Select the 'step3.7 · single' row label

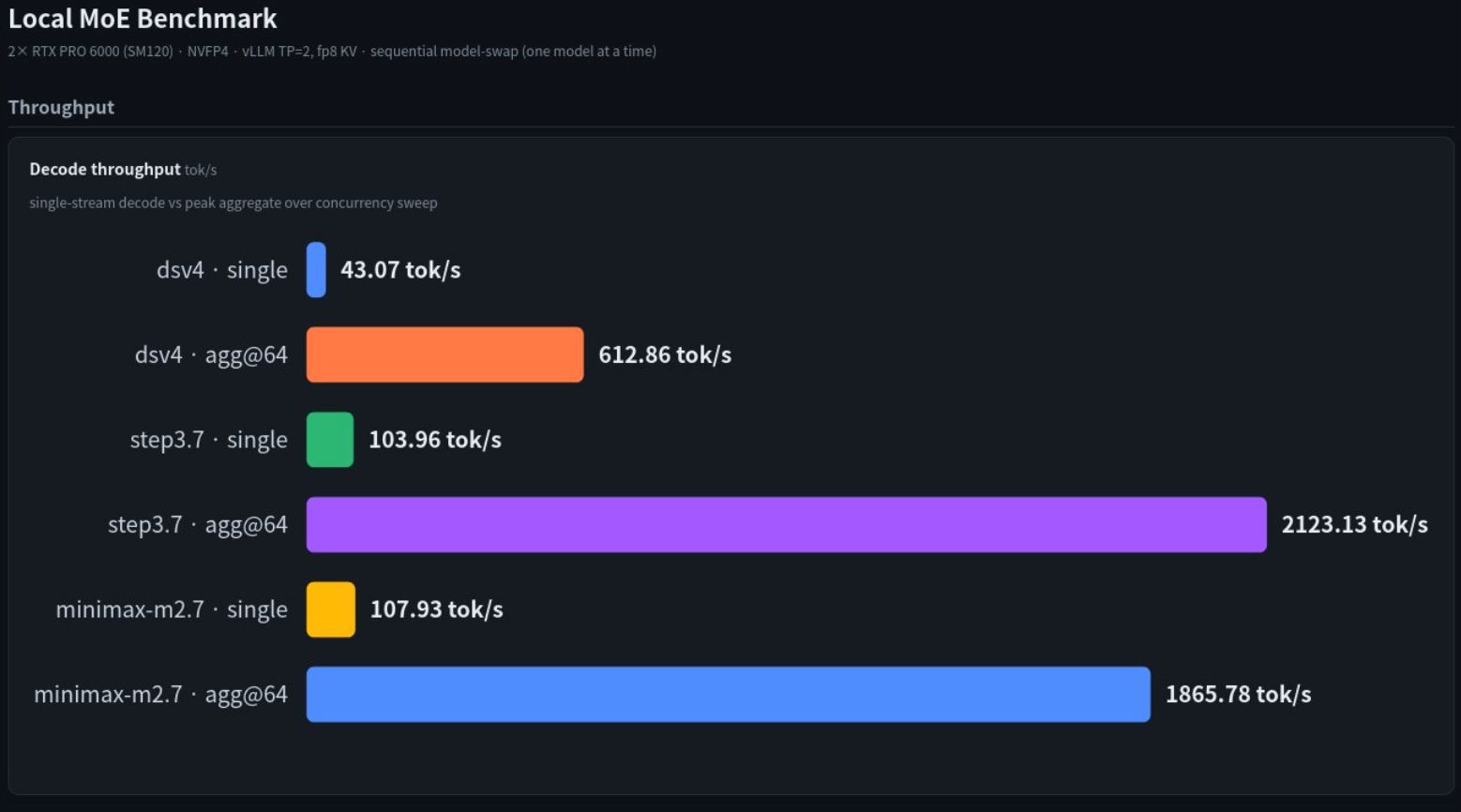tap(209, 440)
